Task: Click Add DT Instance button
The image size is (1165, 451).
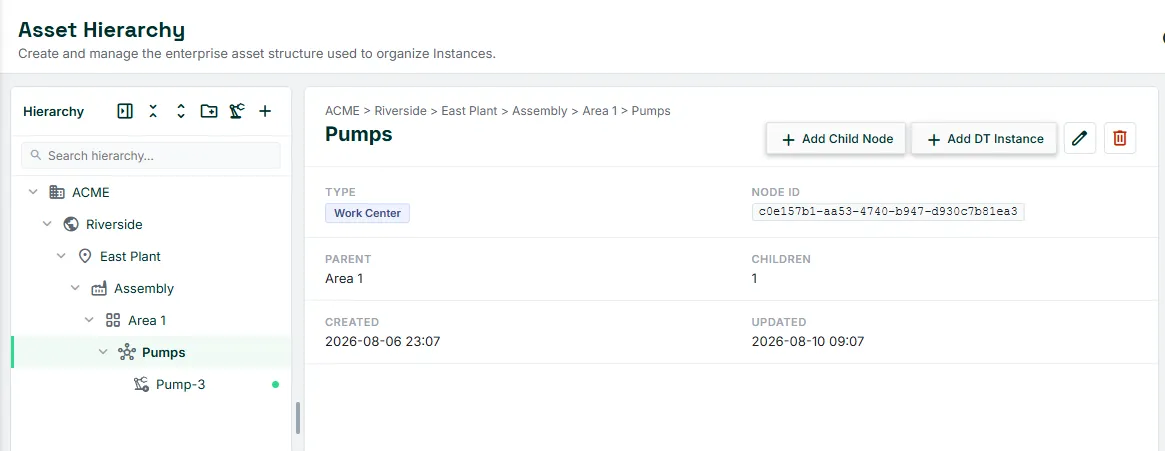Action: coord(984,139)
